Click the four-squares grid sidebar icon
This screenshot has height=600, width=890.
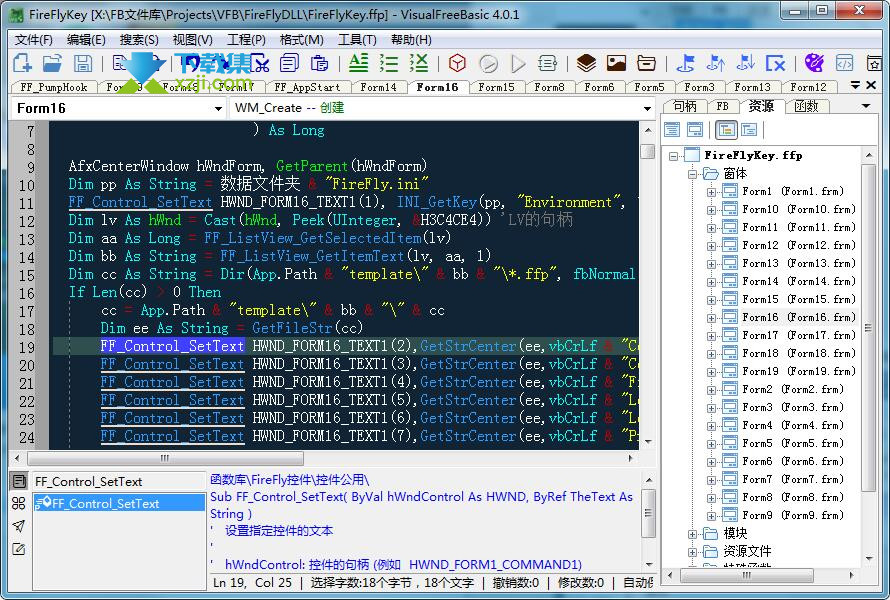(x=19, y=504)
